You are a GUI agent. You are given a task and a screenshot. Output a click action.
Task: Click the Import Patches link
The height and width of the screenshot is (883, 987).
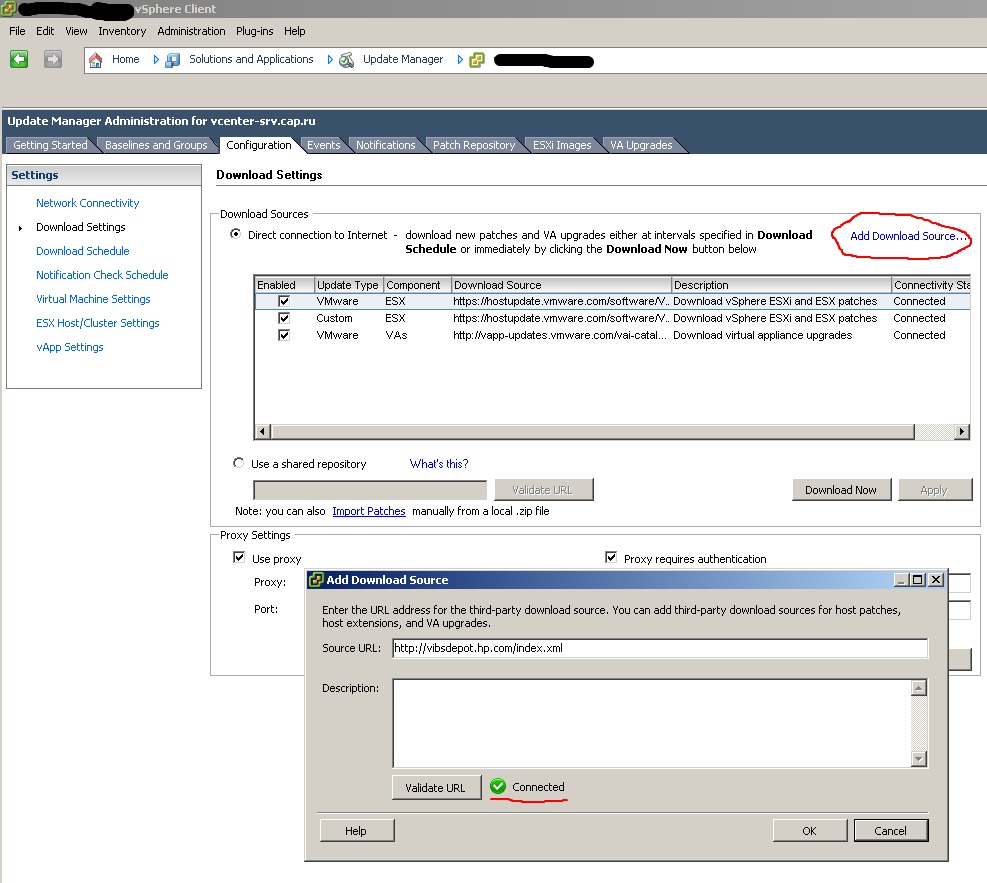pyautogui.click(x=368, y=511)
